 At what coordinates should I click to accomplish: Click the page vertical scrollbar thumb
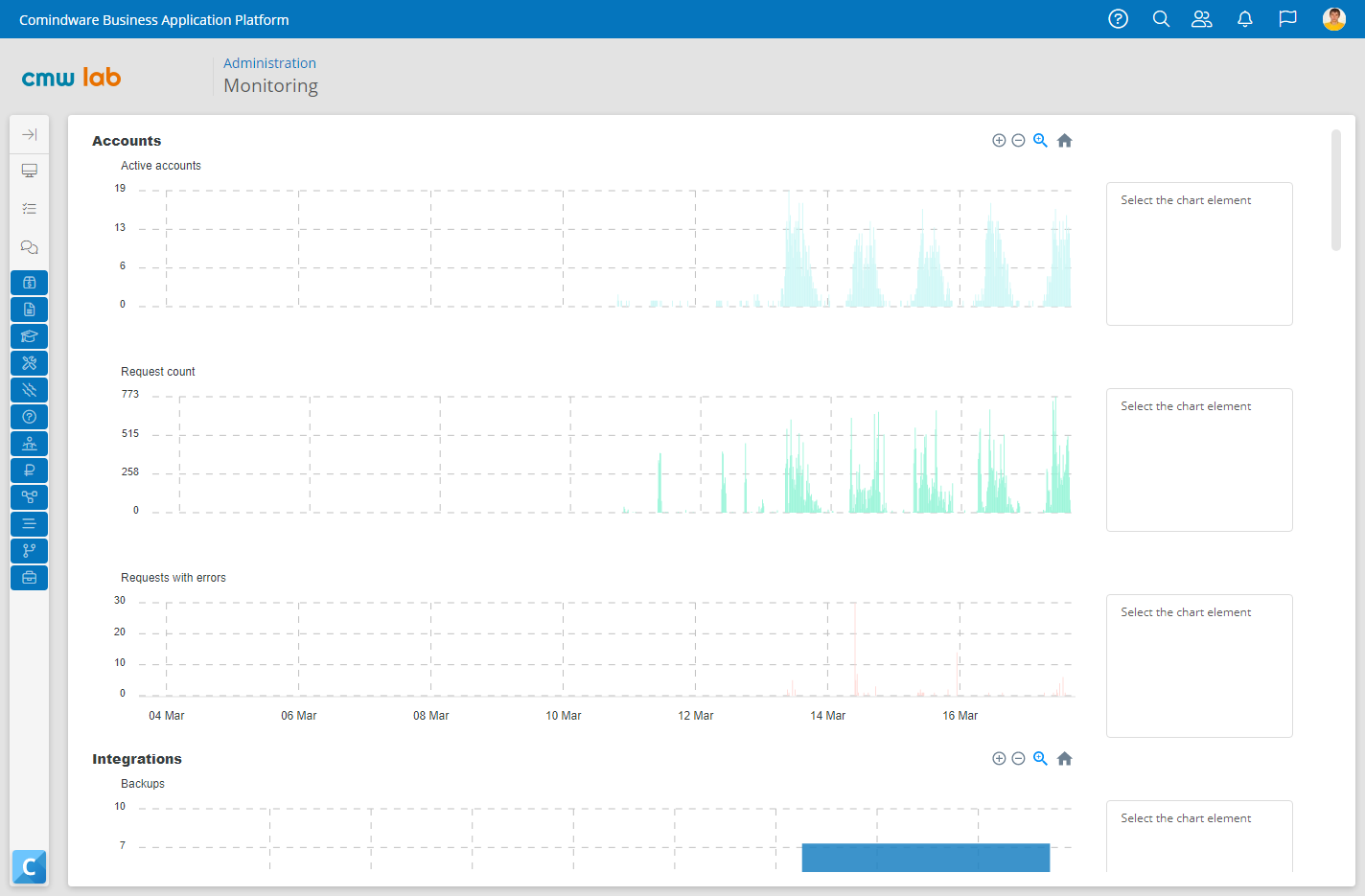(x=1336, y=190)
